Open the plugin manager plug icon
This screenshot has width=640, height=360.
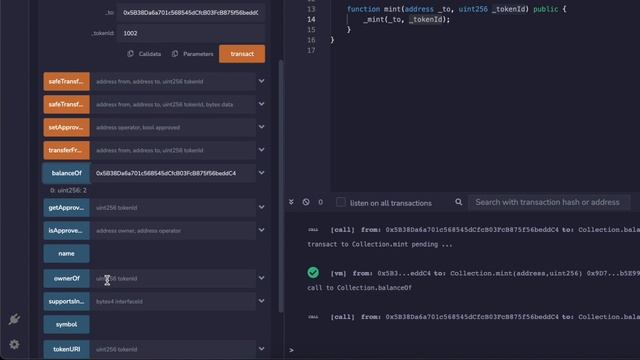[14, 319]
